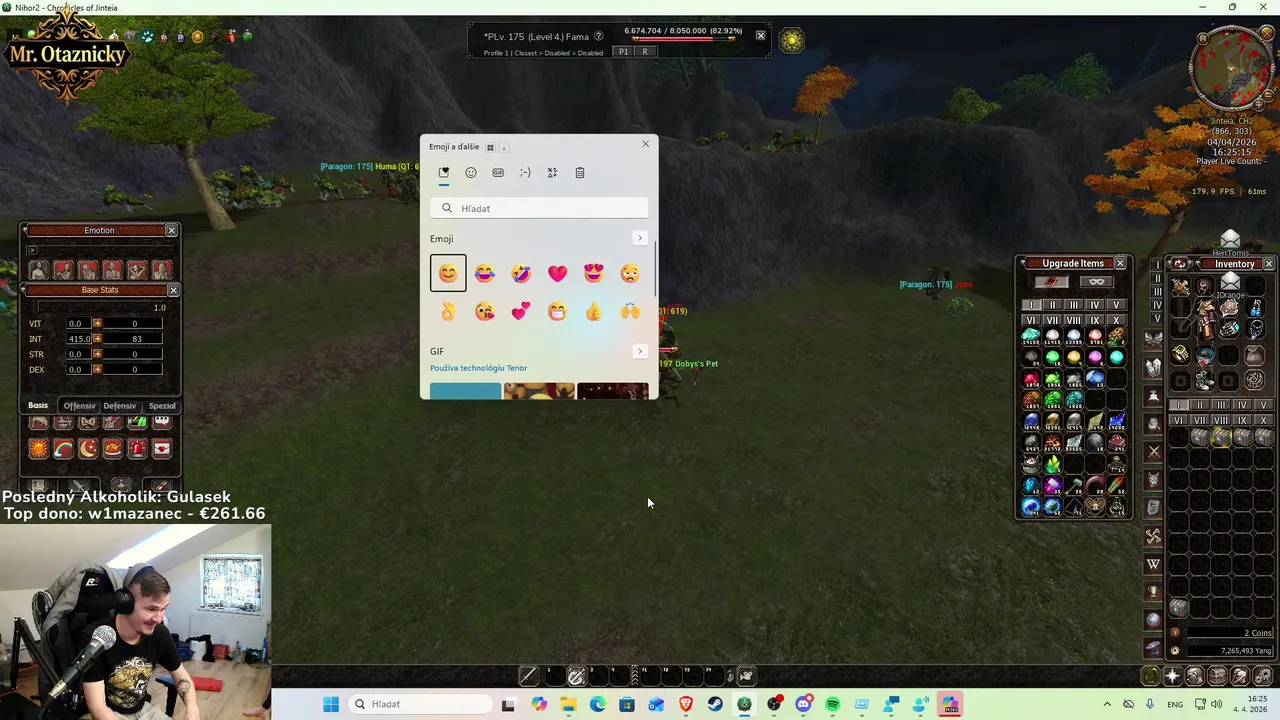Image resolution: width=1280 pixels, height=720 pixels.
Task: Use the sun emotion icon
Action: (39, 449)
